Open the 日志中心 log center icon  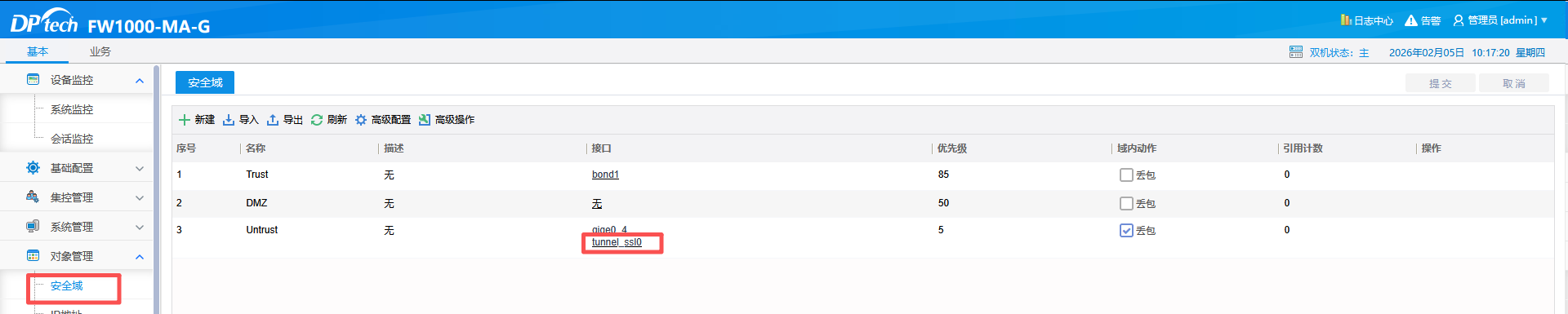click(1346, 20)
